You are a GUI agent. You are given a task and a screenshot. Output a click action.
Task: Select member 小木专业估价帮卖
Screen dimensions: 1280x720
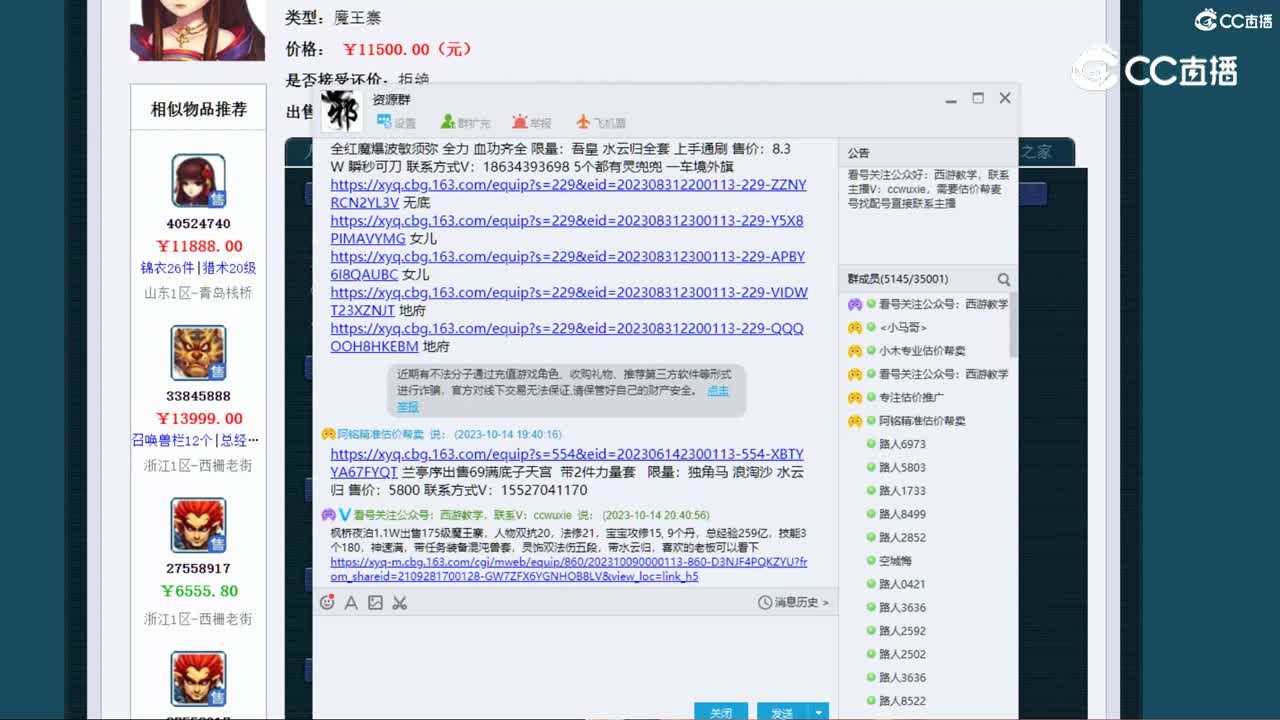[923, 351]
